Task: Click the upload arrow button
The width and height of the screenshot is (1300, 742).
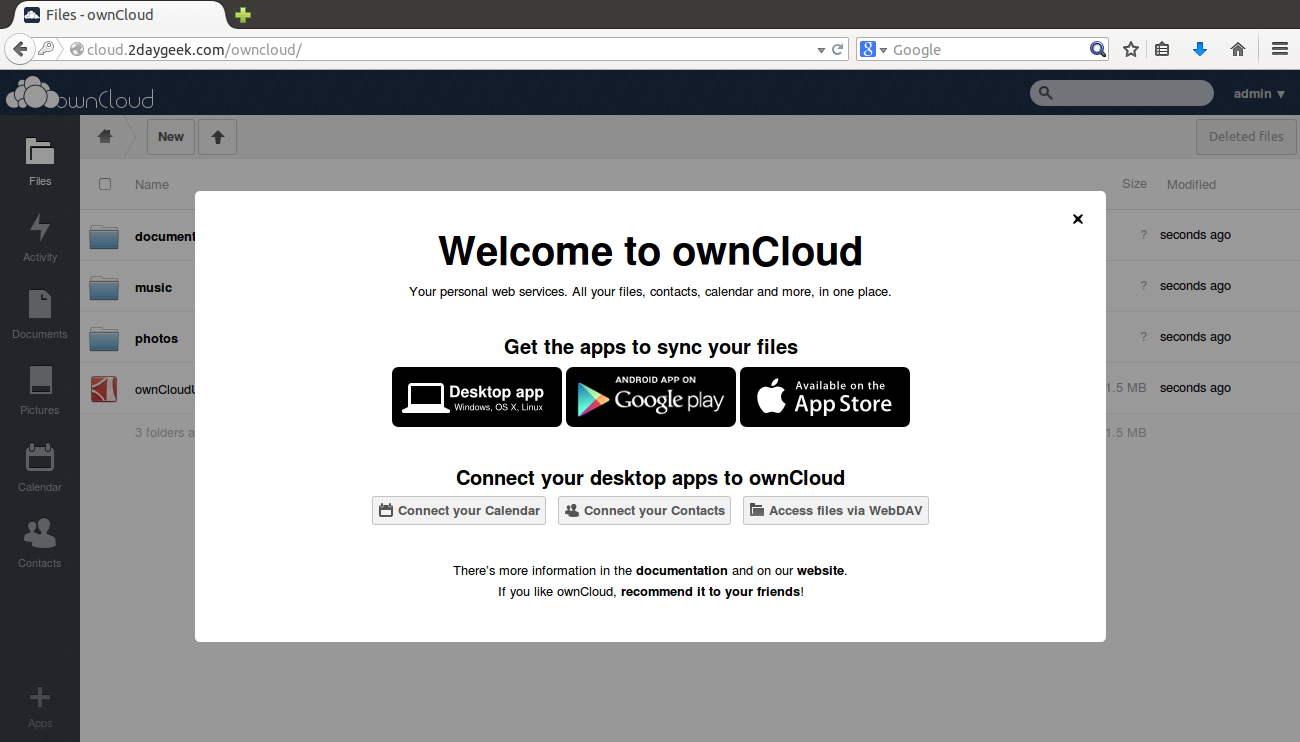Action: (217, 137)
